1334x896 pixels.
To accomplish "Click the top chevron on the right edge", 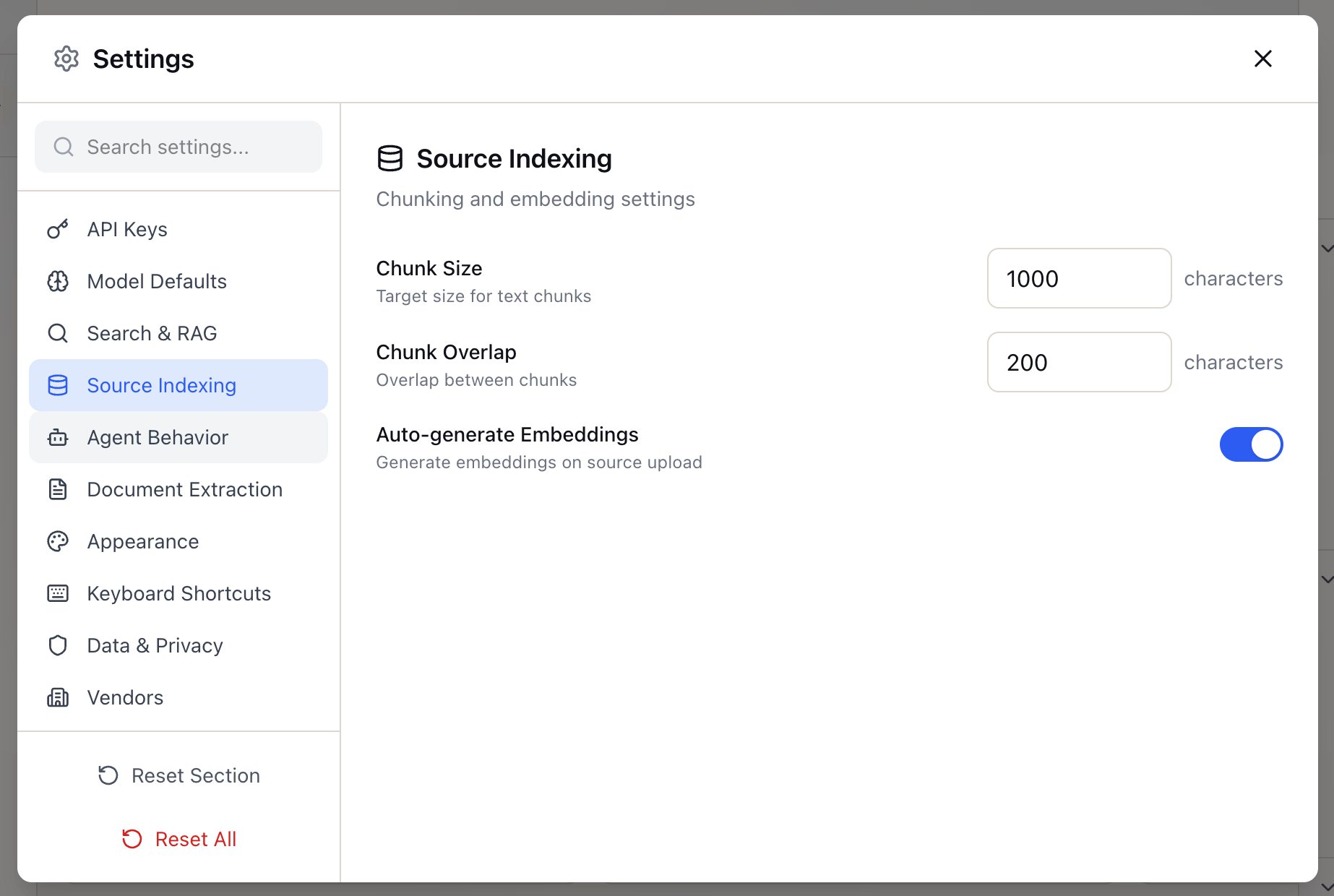I will click(x=1327, y=248).
